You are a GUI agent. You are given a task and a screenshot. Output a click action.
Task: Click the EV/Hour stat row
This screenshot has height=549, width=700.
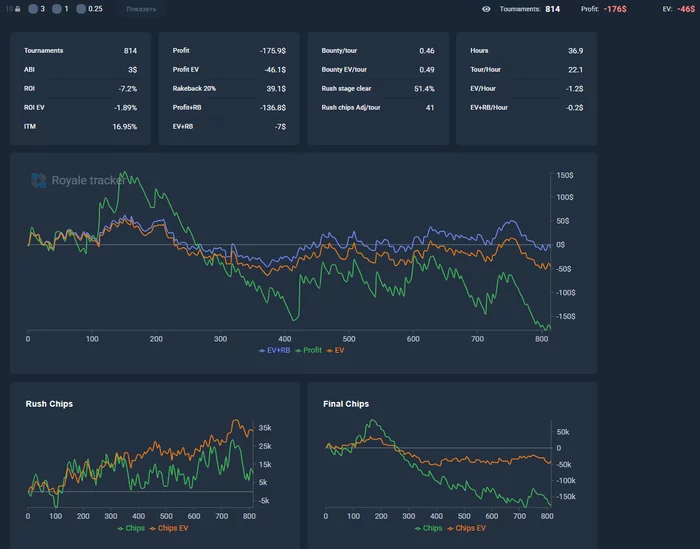[x=526, y=88]
